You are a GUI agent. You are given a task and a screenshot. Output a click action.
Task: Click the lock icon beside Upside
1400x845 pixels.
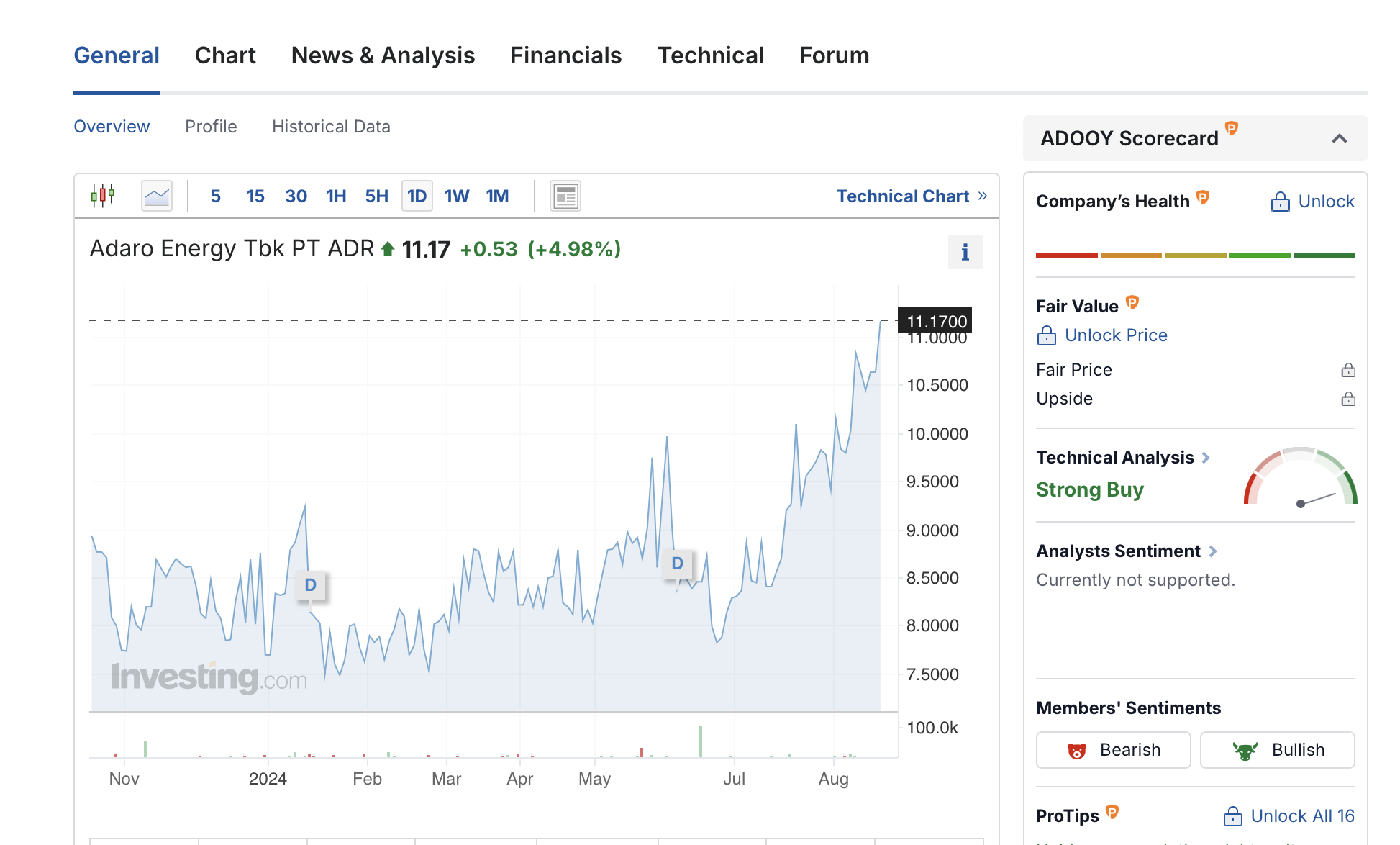1348,399
